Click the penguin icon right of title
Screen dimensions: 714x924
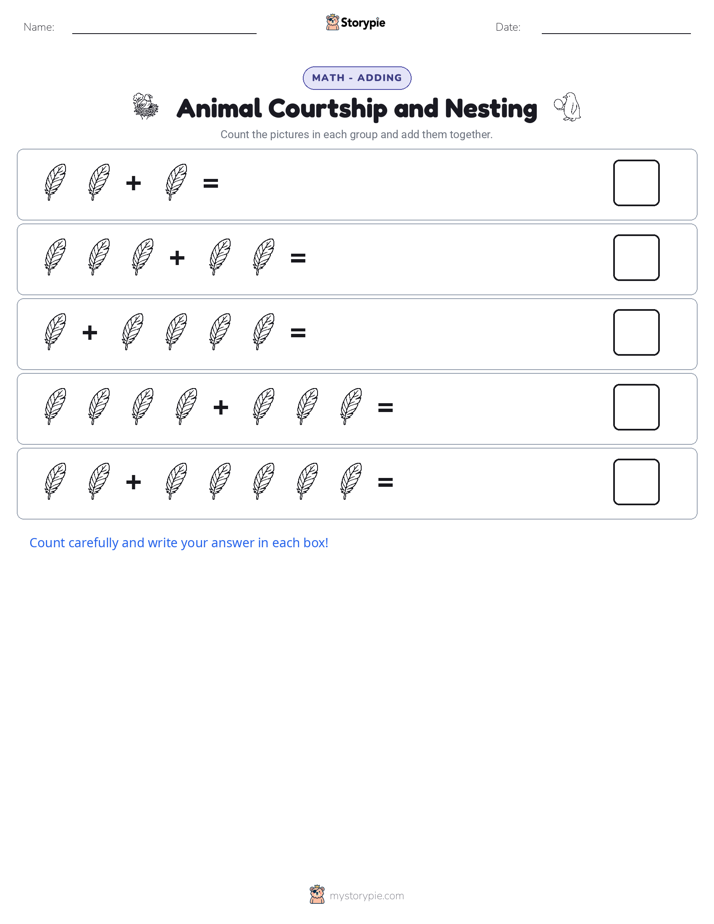[567, 107]
